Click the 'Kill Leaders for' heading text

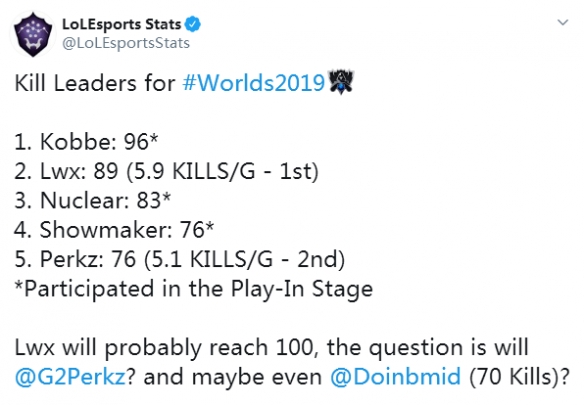pyautogui.click(x=95, y=83)
